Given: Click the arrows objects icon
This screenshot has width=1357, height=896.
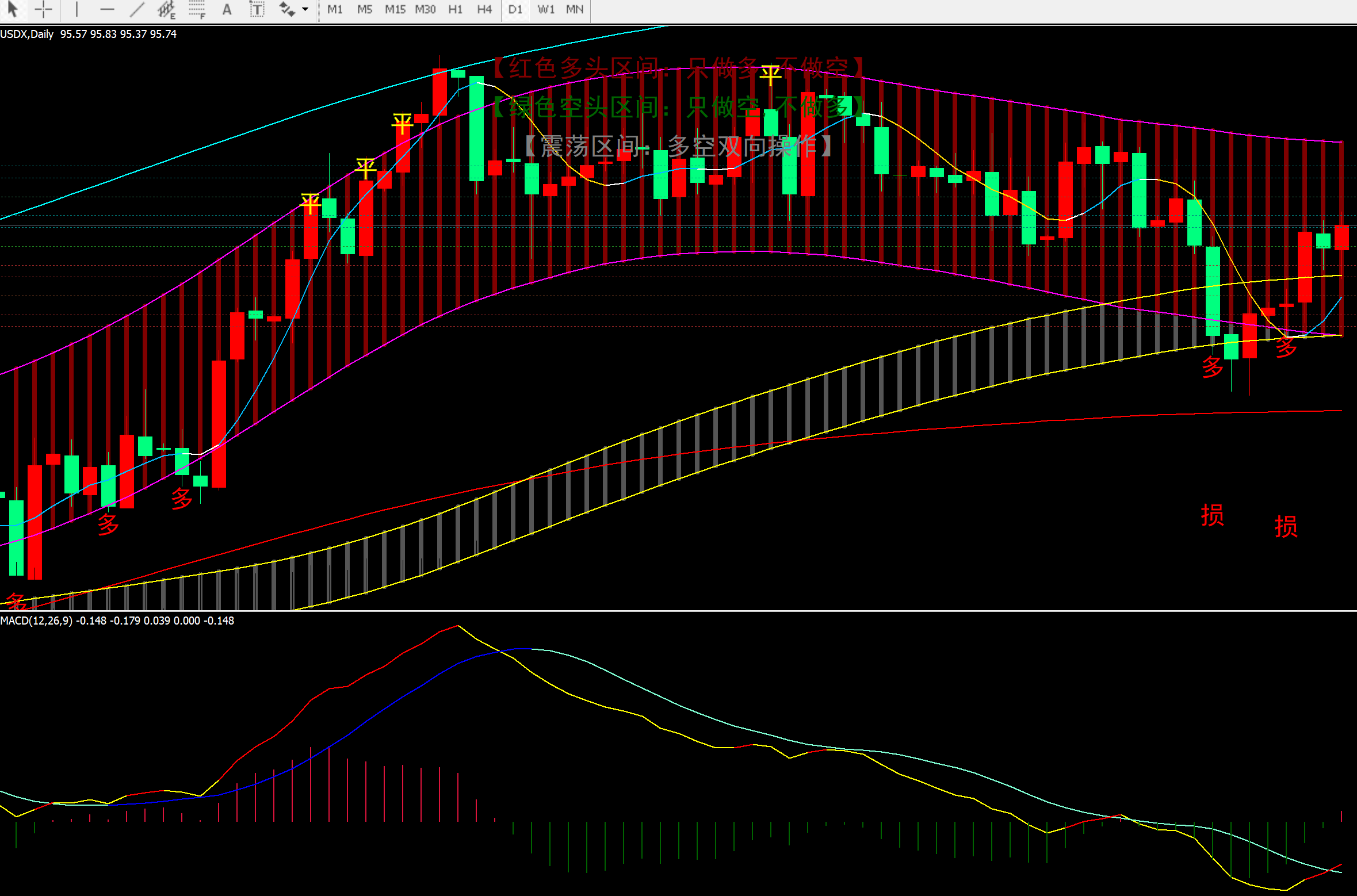Looking at the screenshot, I should click(x=286, y=9).
